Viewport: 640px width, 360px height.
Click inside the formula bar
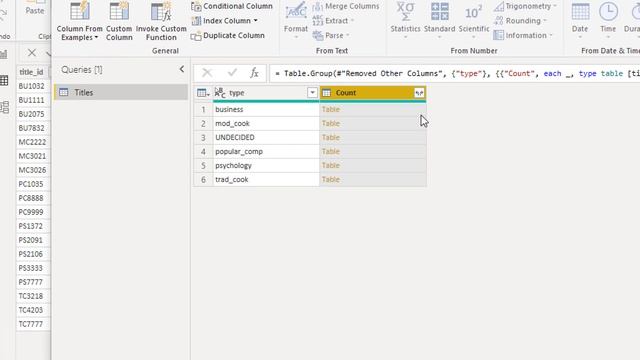(454, 73)
